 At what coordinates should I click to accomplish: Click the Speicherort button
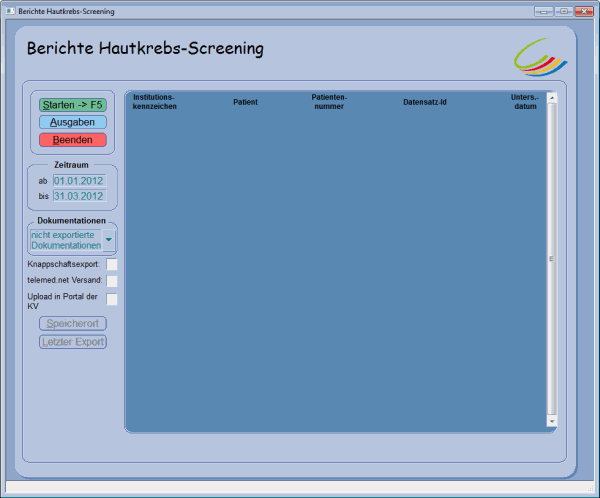72,323
